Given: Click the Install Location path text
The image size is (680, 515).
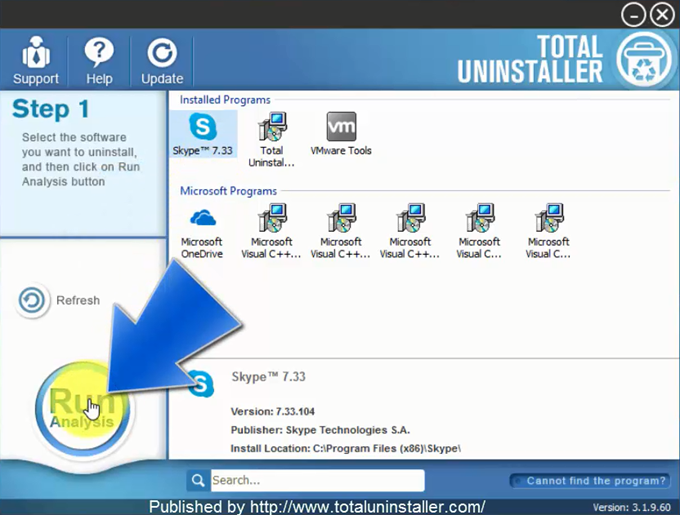Looking at the screenshot, I should pyautogui.click(x=346, y=448).
